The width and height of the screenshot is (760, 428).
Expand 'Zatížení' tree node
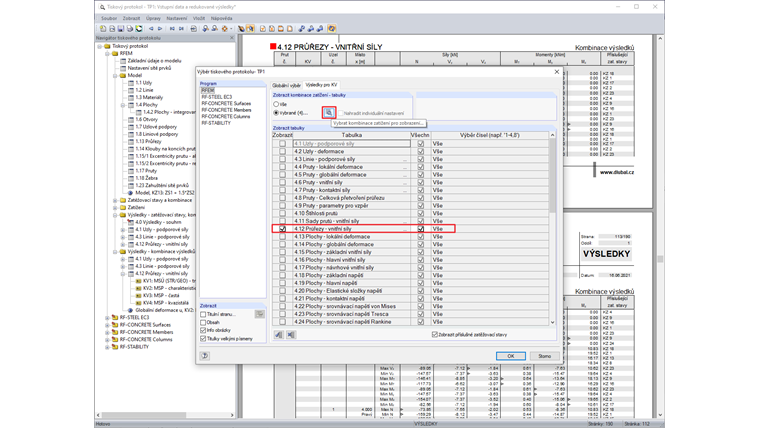[115, 207]
